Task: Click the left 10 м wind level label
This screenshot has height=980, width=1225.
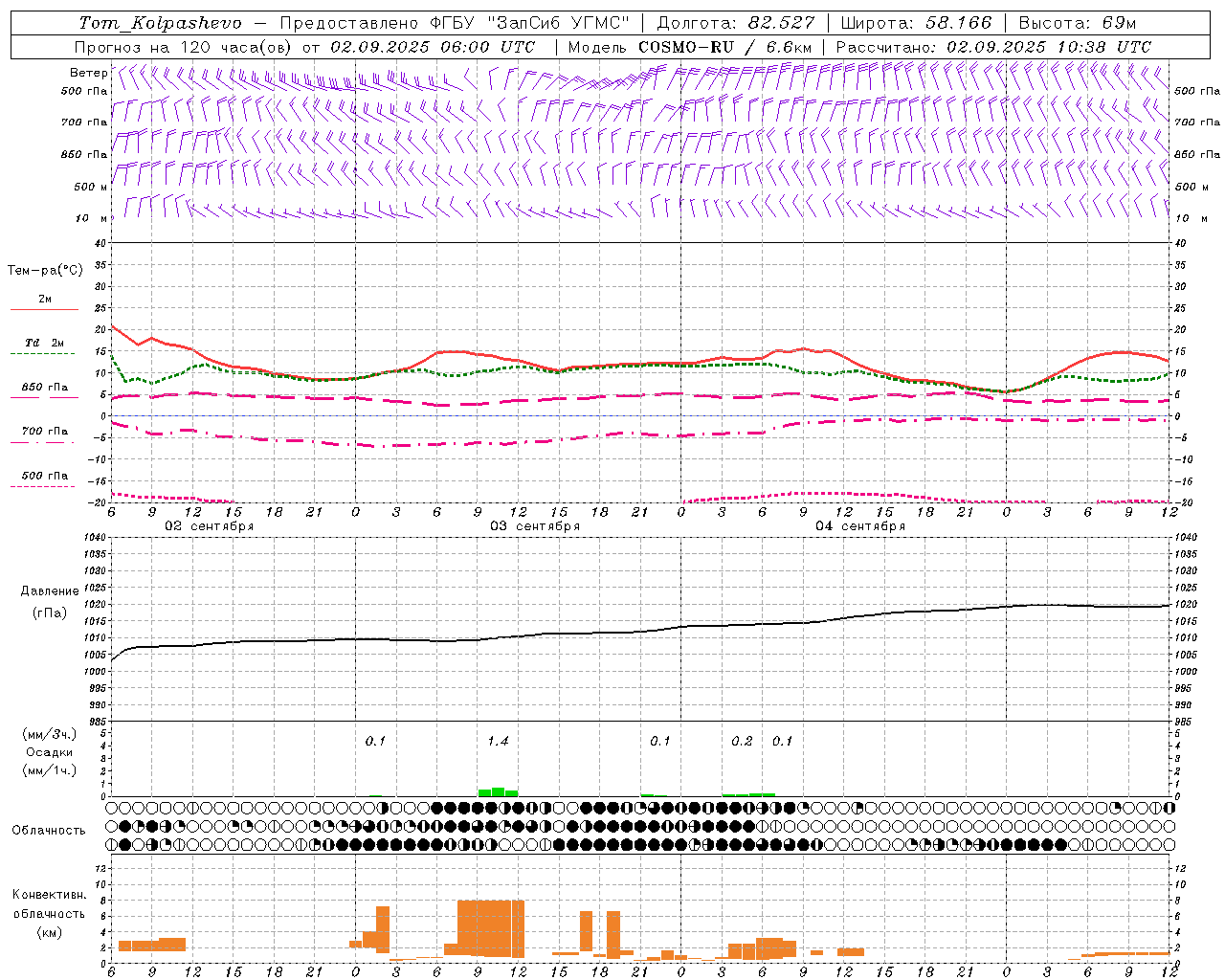Action: (x=91, y=218)
